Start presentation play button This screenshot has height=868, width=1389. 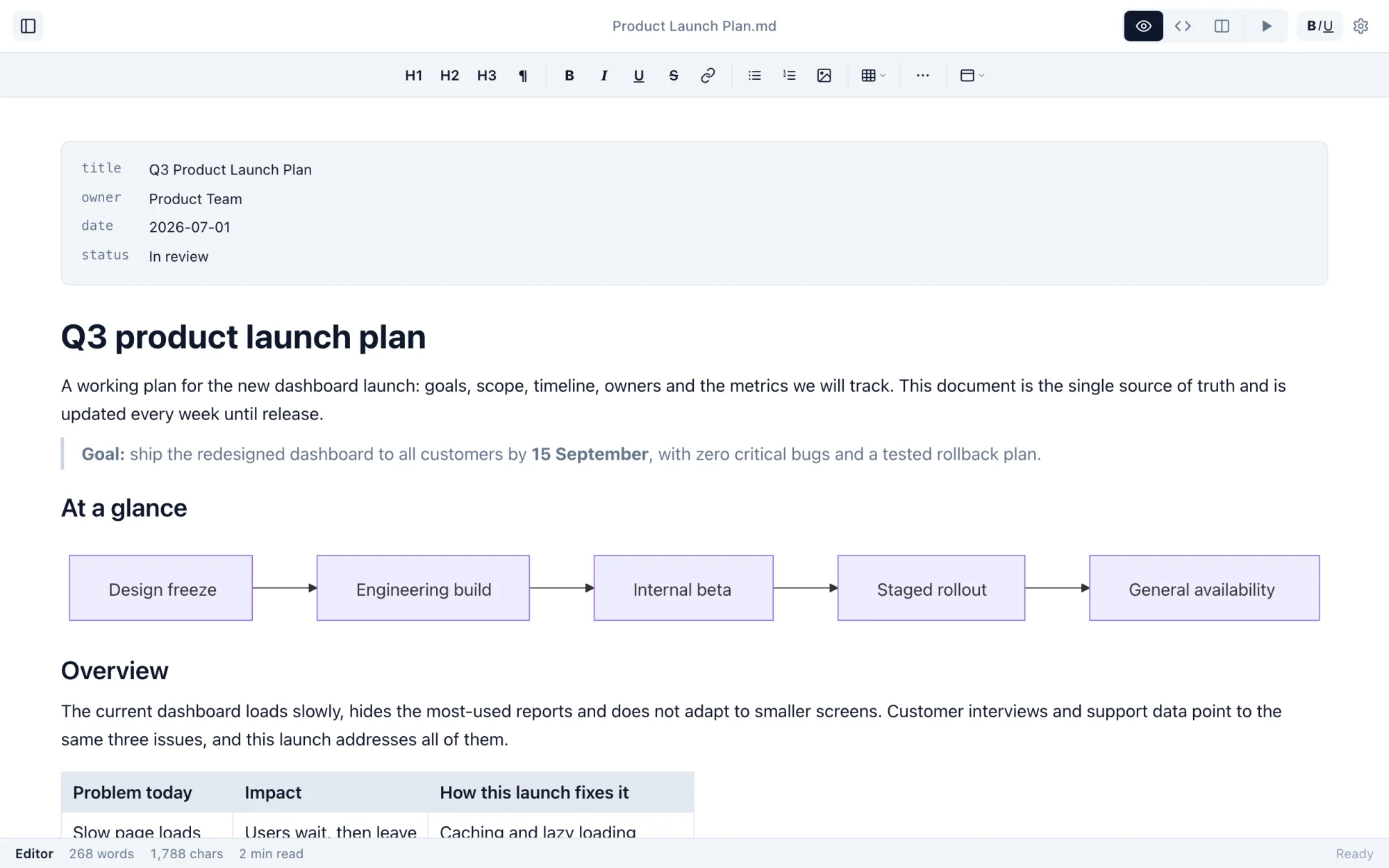(x=1266, y=26)
